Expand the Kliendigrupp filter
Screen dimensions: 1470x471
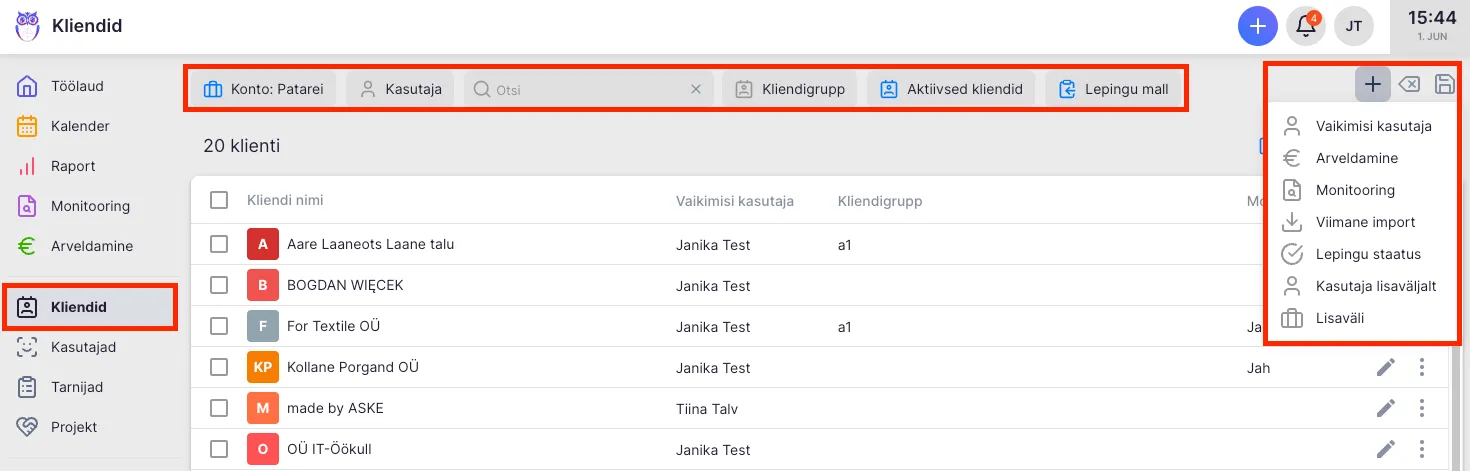(x=790, y=89)
